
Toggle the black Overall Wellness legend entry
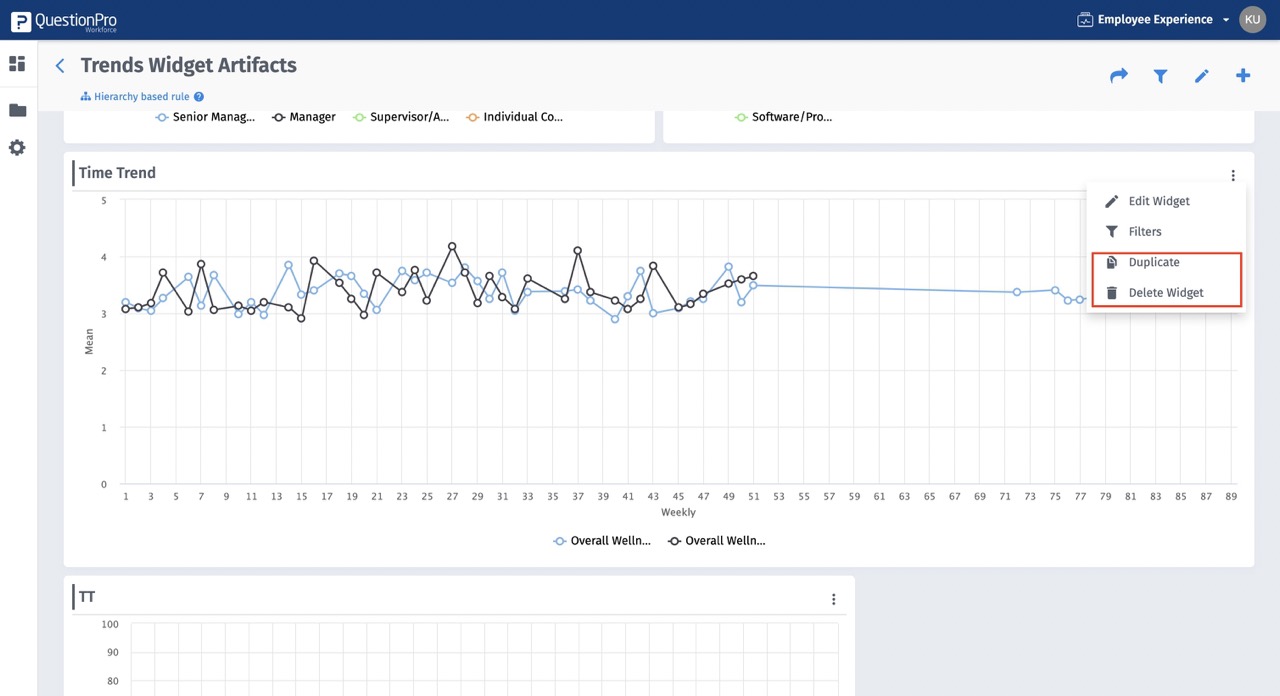[x=717, y=541]
